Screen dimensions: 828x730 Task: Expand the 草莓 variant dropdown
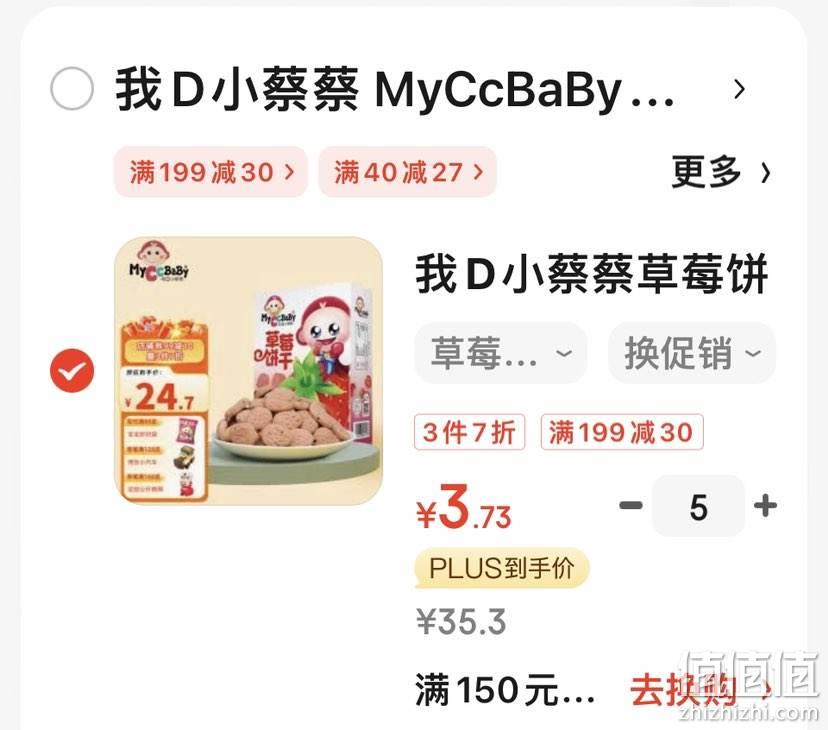tap(501, 353)
